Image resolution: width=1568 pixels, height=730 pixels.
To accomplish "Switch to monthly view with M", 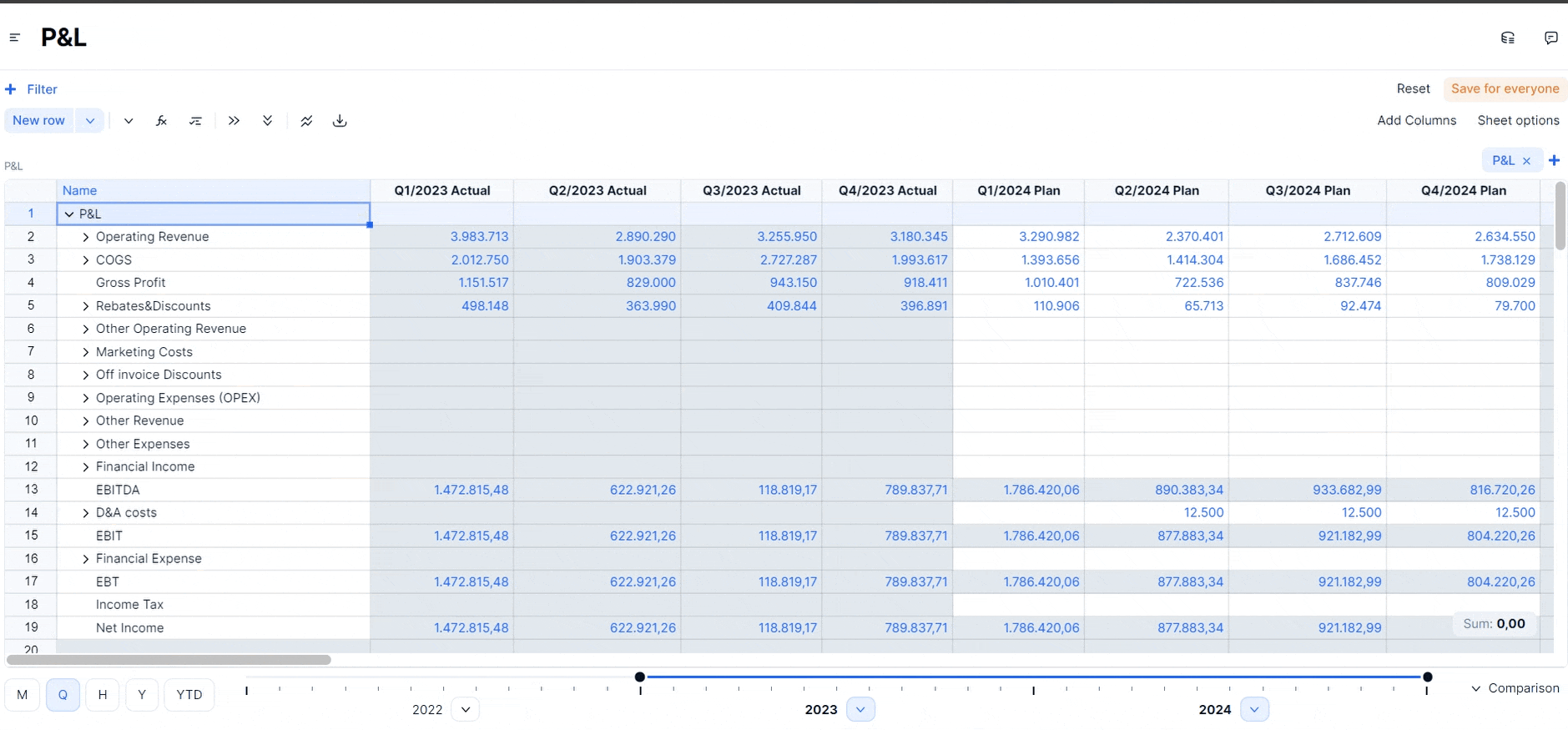I will [x=23, y=695].
